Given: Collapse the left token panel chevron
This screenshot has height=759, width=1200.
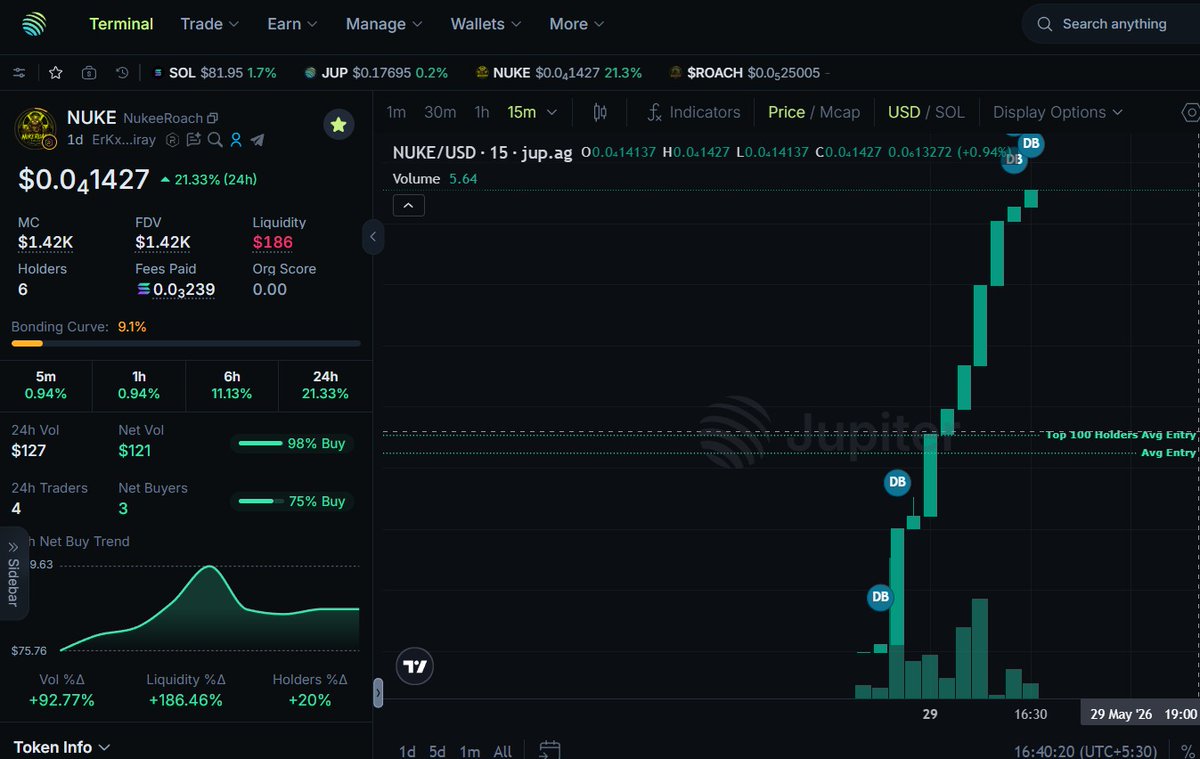Looking at the screenshot, I should pos(372,237).
